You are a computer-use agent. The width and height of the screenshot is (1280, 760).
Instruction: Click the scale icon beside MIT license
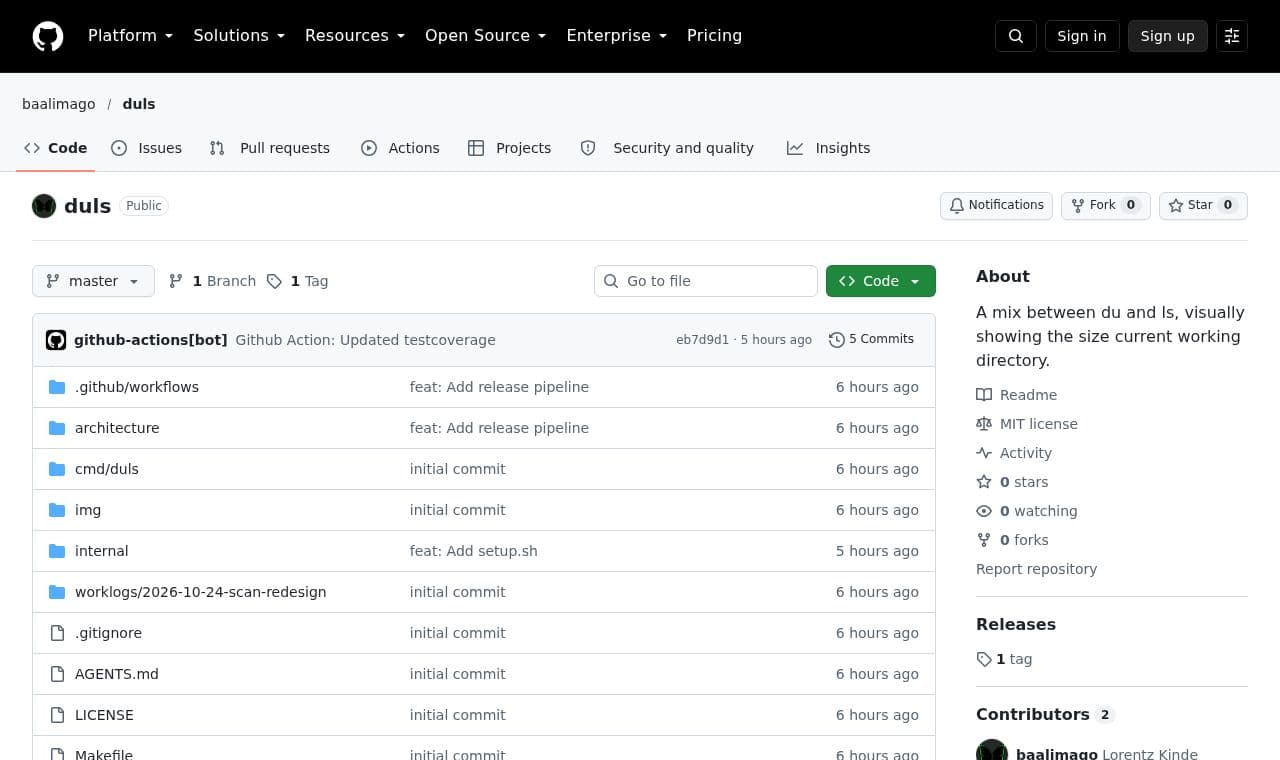984,424
